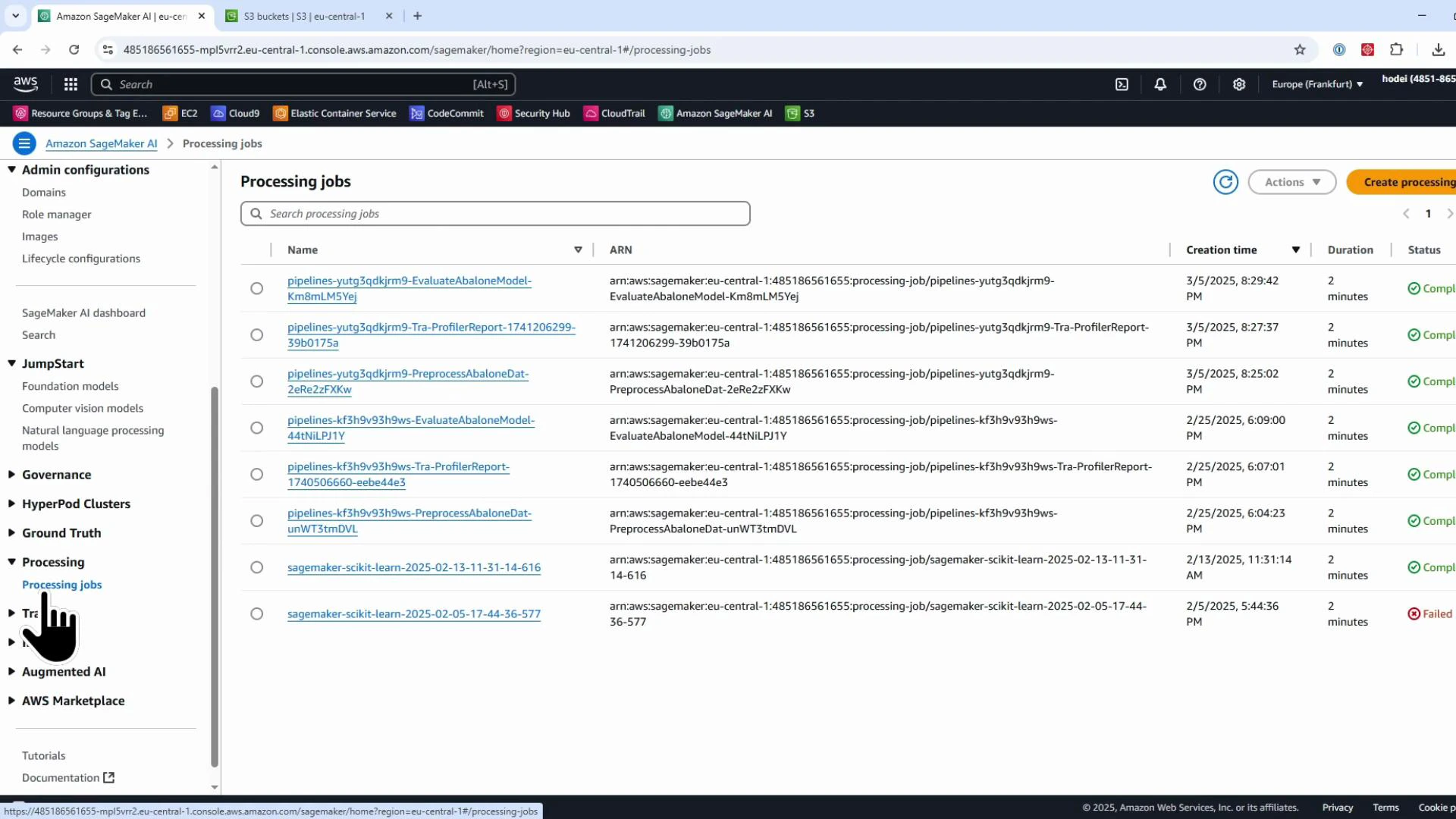
Task: Select the pipelines-yutg3qdkjrm9-EvaluateAbaloneModel row
Action: [256, 288]
